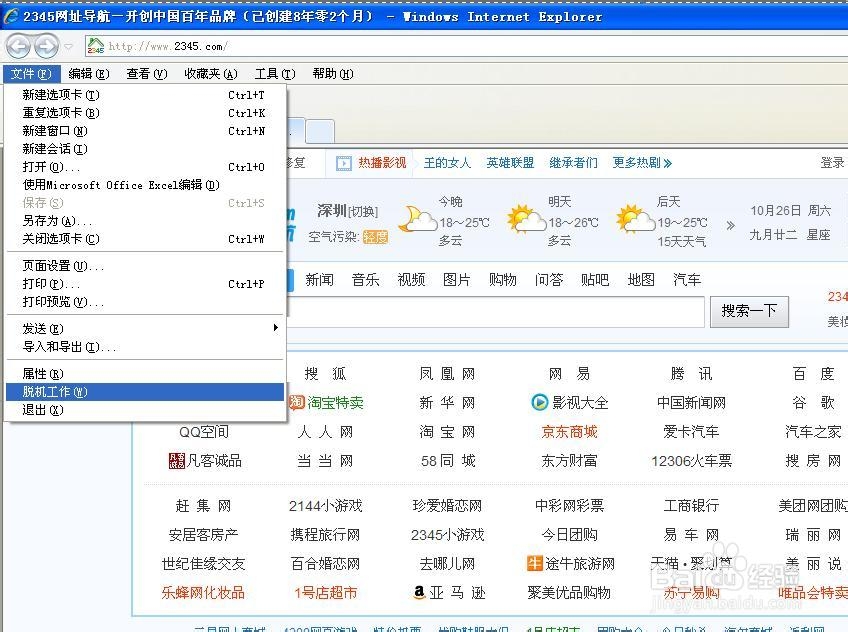Open the 王的女人 link
Screen dimensions: 848x632
coord(447,163)
